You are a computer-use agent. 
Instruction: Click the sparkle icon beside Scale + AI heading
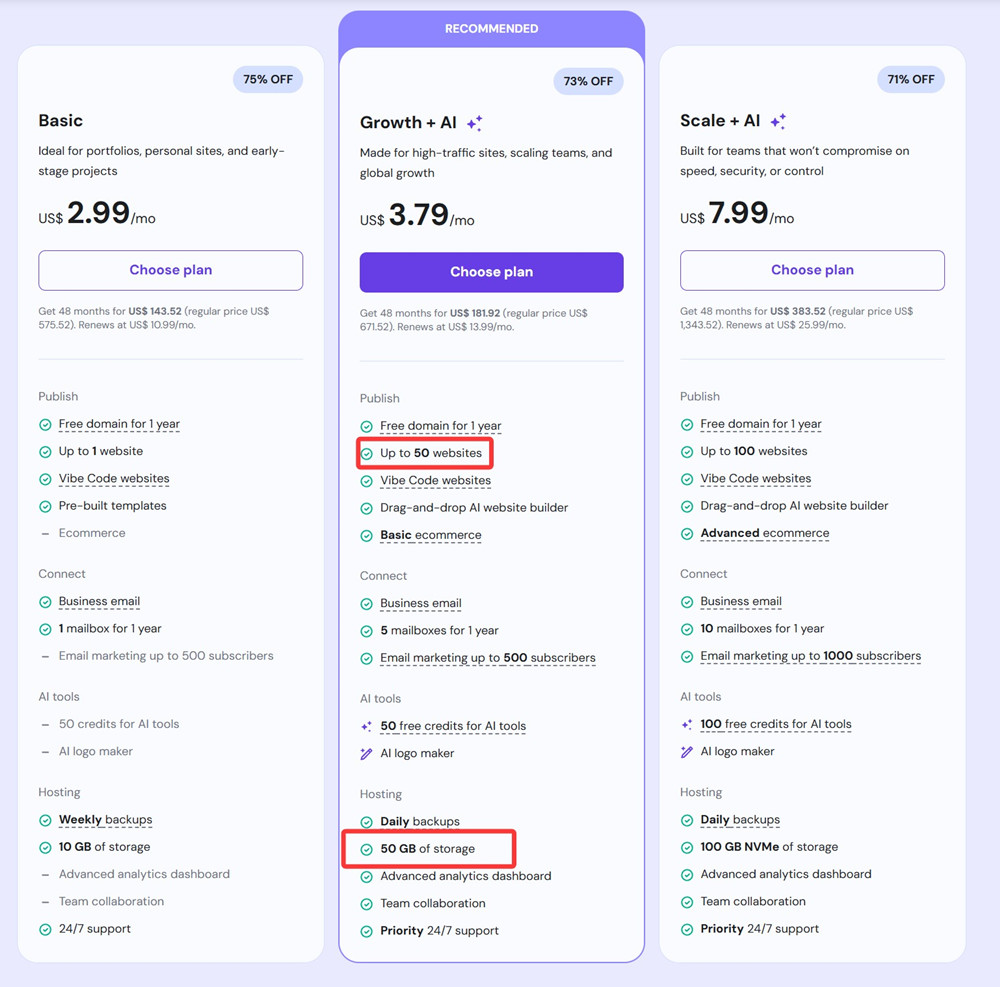coord(778,121)
